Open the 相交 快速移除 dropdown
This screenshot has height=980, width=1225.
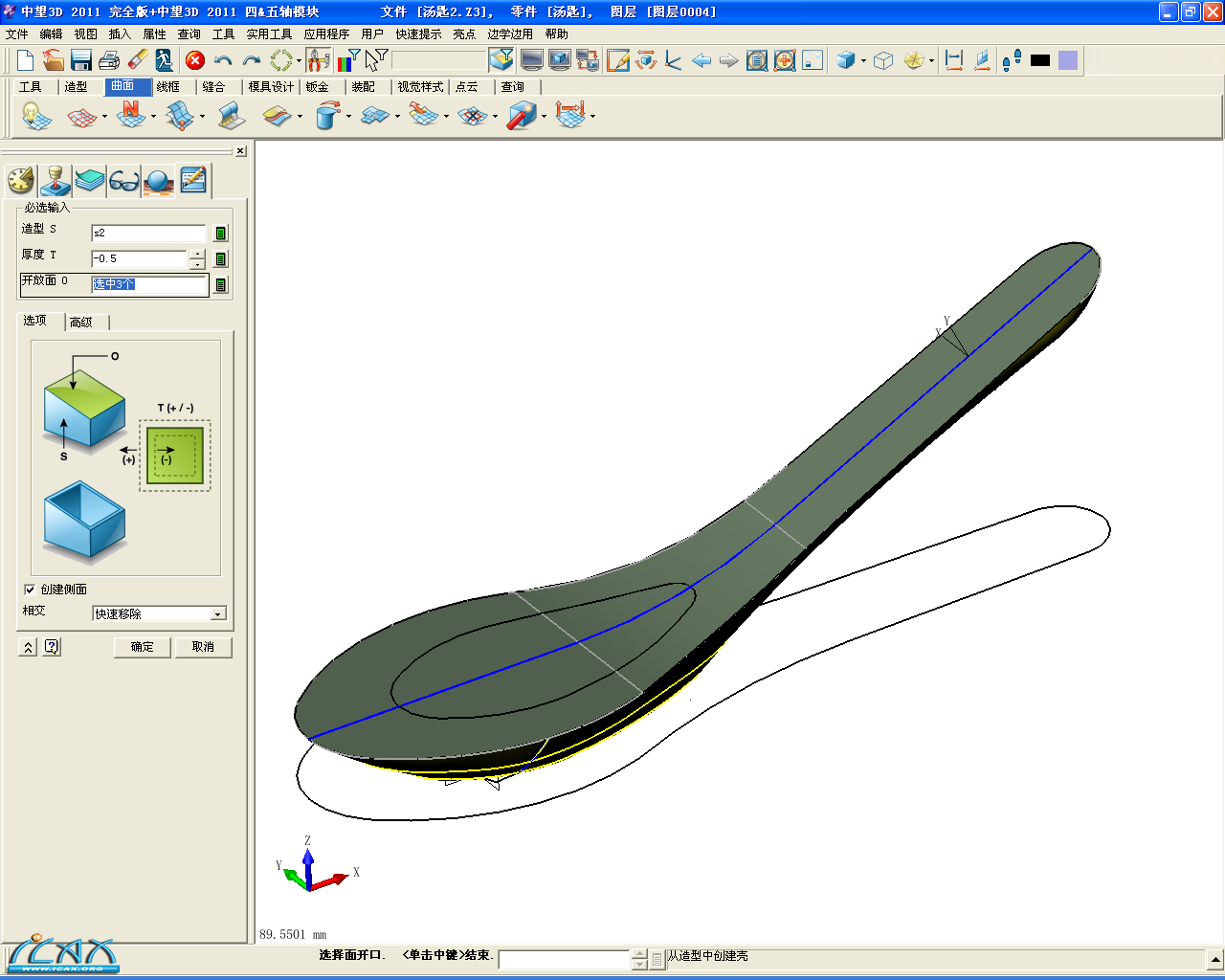pos(218,614)
